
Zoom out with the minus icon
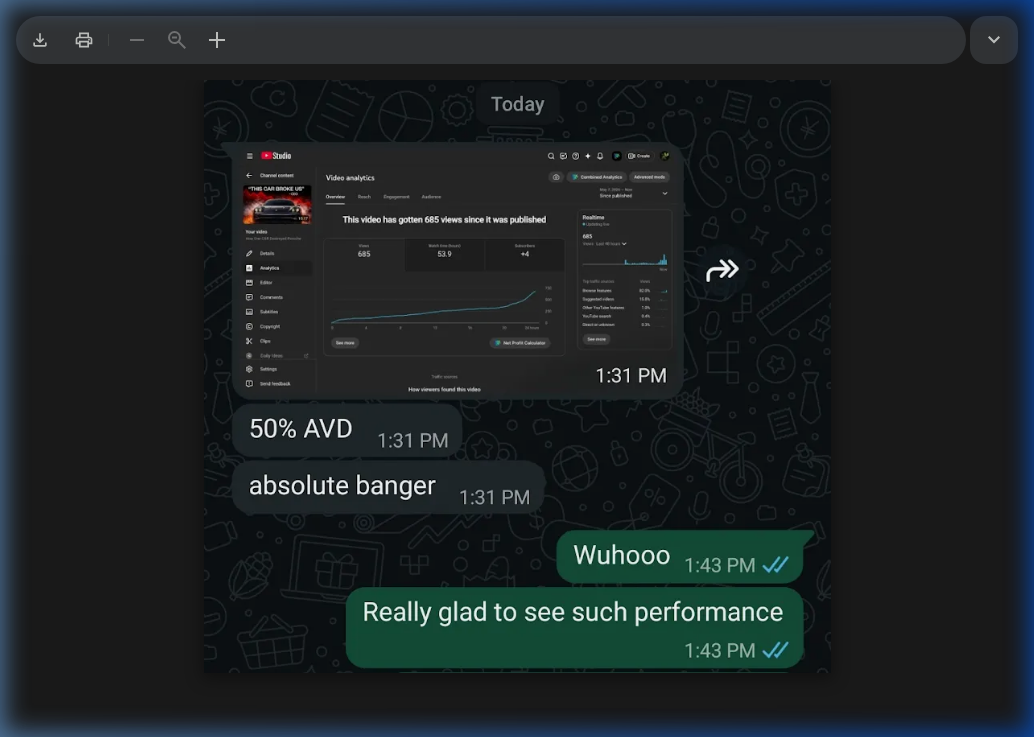pyautogui.click(x=137, y=40)
